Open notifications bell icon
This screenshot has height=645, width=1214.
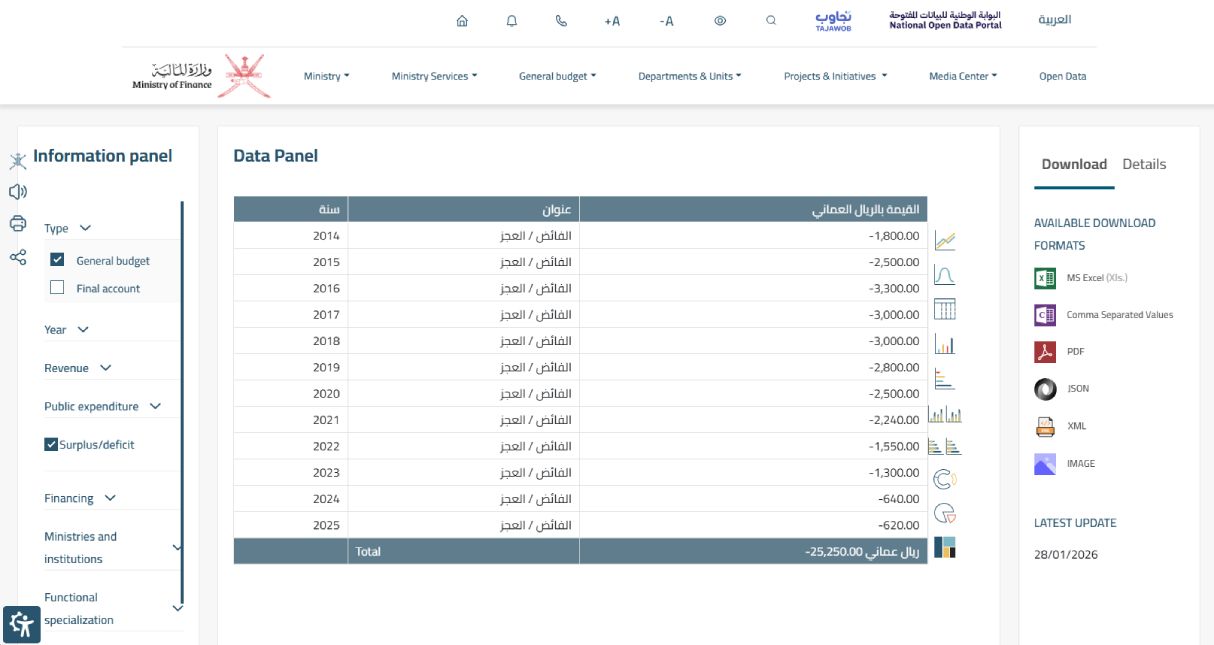pyautogui.click(x=512, y=20)
